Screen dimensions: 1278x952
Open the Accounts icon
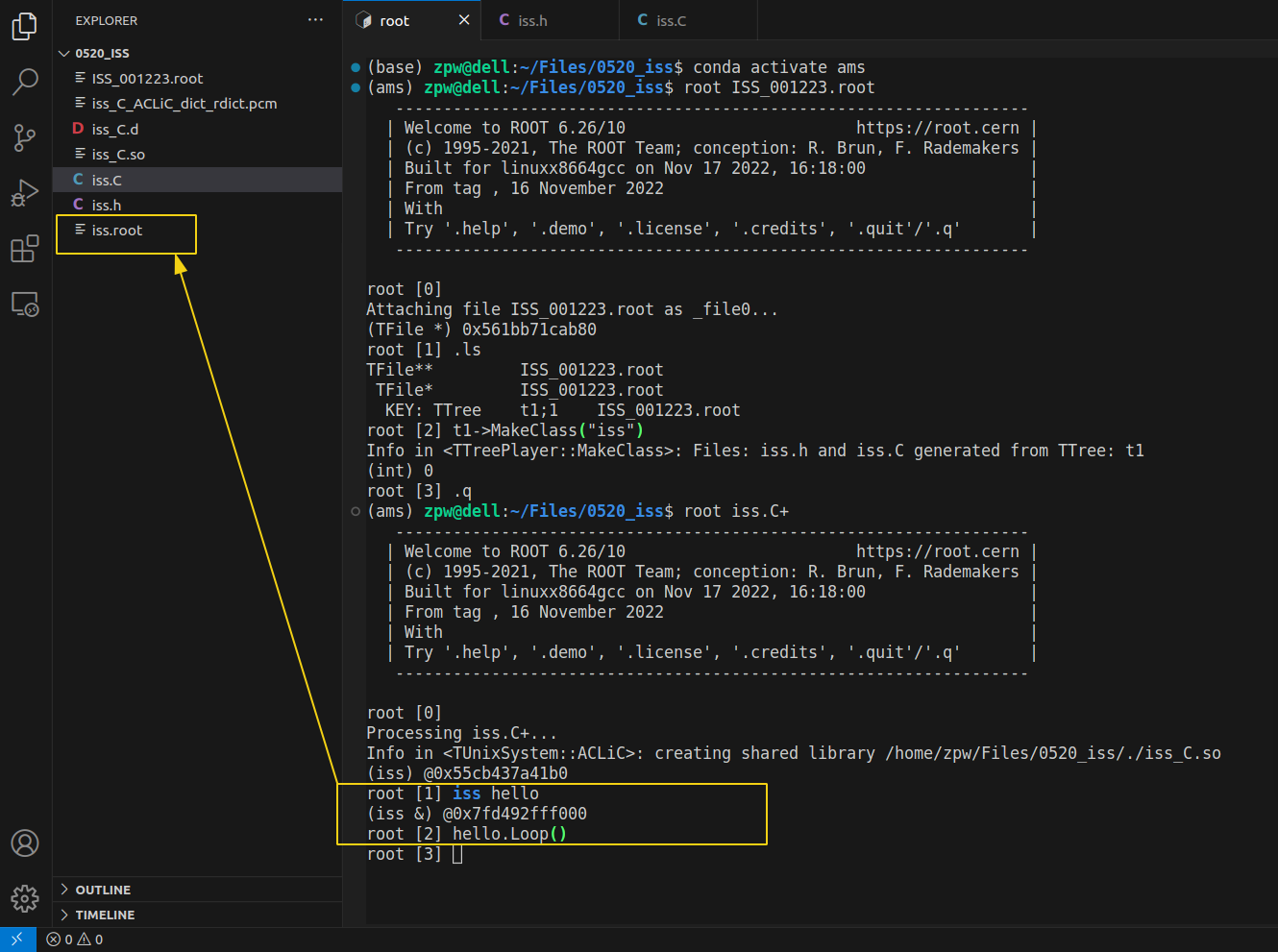click(x=25, y=843)
